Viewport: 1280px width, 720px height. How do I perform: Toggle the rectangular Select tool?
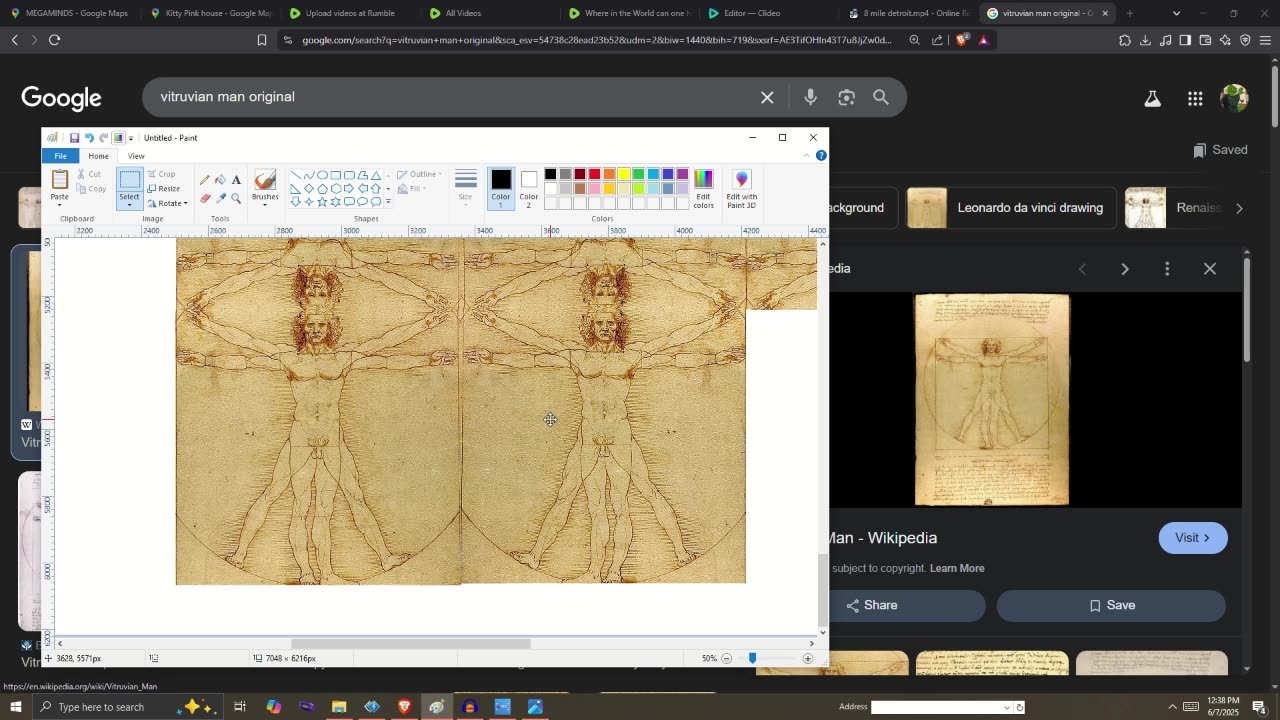pyautogui.click(x=130, y=181)
